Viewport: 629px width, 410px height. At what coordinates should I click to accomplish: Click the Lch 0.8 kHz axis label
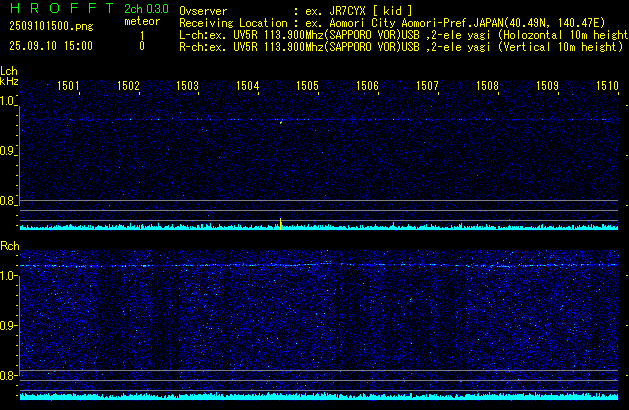pos(8,201)
